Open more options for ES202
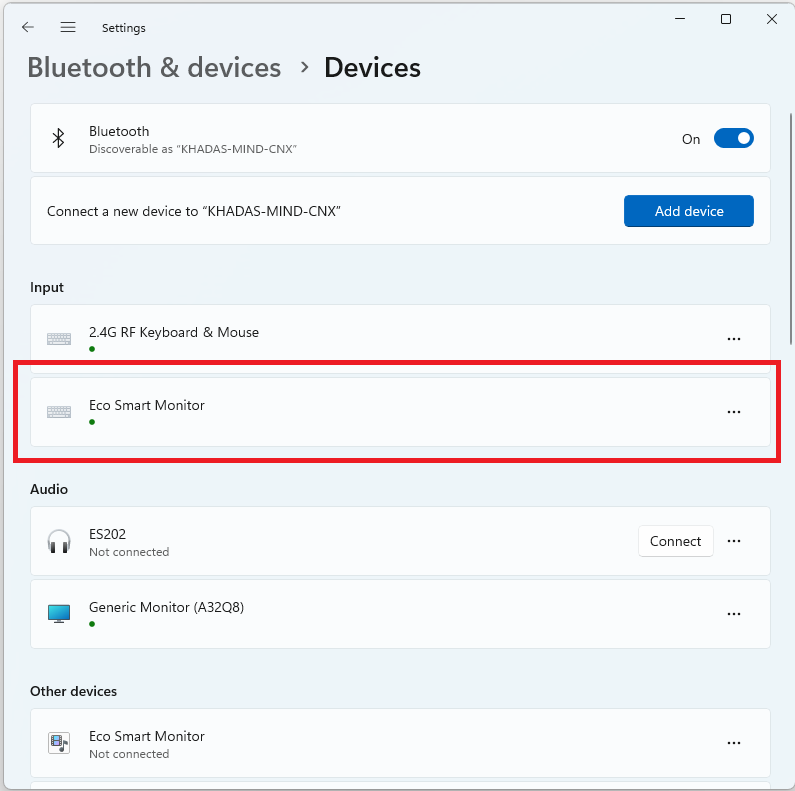Viewport: 795px width, 791px height. (x=734, y=541)
